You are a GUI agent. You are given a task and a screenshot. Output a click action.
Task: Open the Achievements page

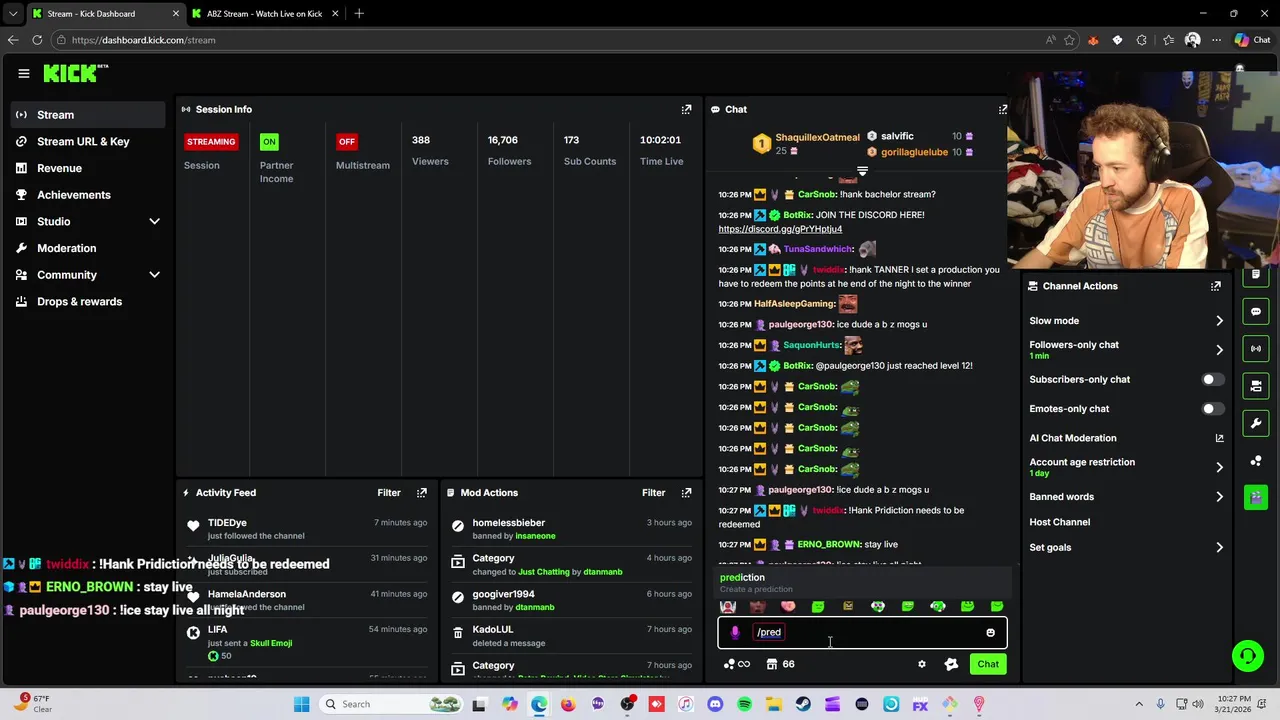pyautogui.click(x=88, y=195)
